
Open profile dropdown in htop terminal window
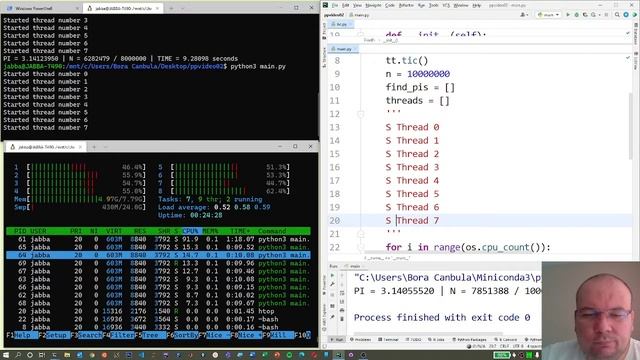click(105, 147)
